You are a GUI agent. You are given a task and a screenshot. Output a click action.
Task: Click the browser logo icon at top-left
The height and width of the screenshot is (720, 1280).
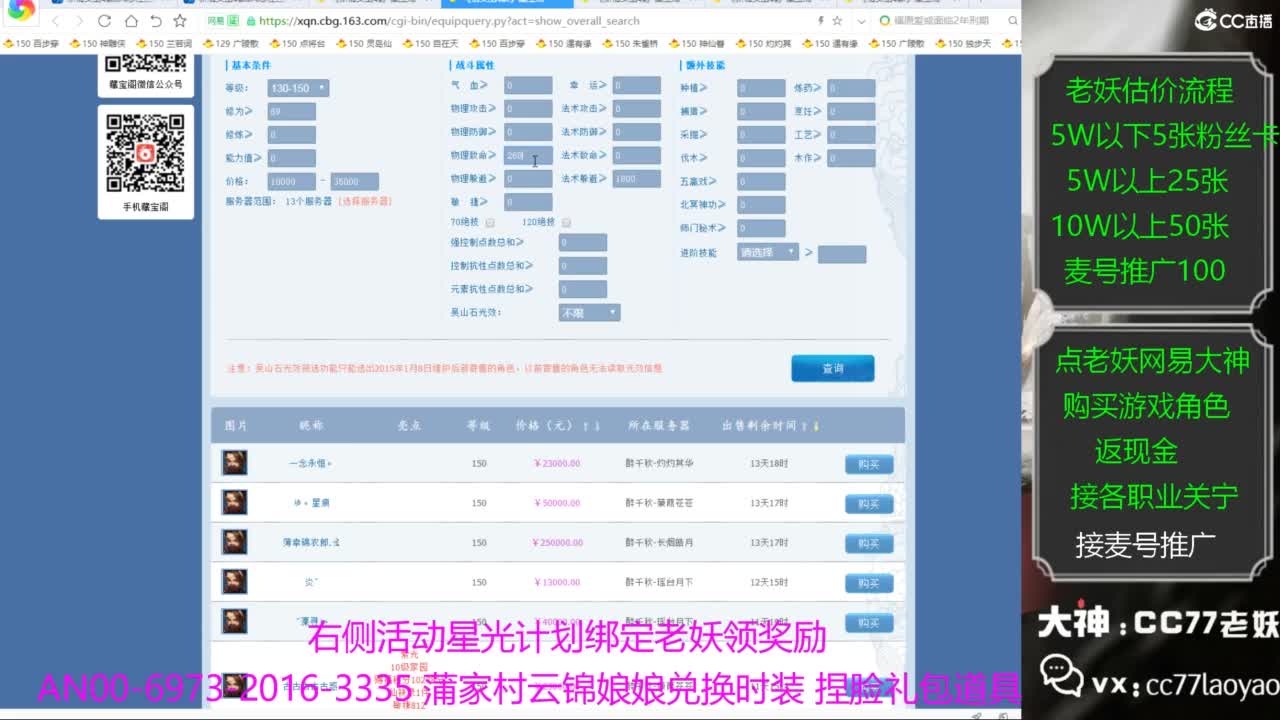point(21,11)
